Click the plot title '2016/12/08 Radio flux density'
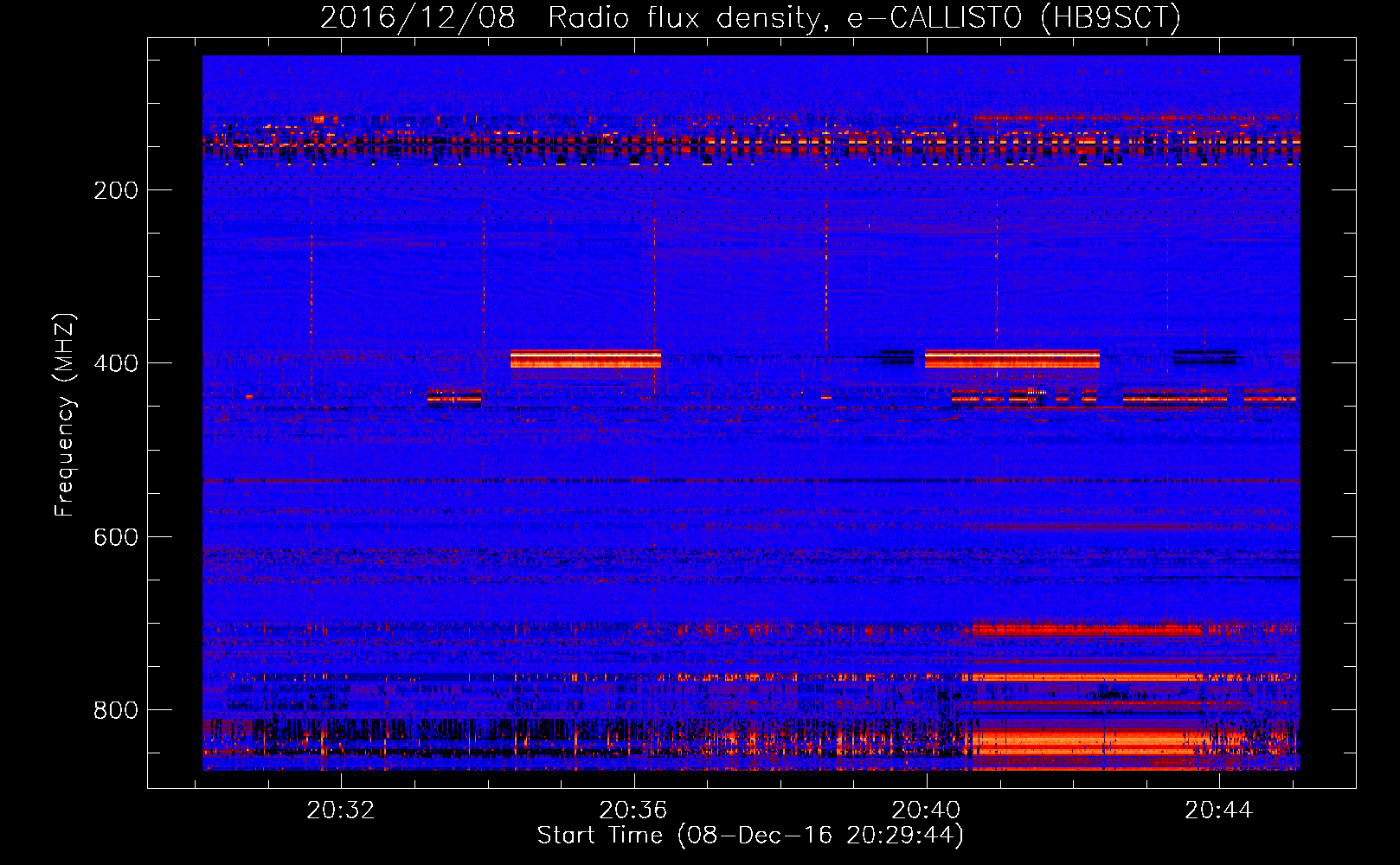The image size is (1400, 865). coord(569,18)
